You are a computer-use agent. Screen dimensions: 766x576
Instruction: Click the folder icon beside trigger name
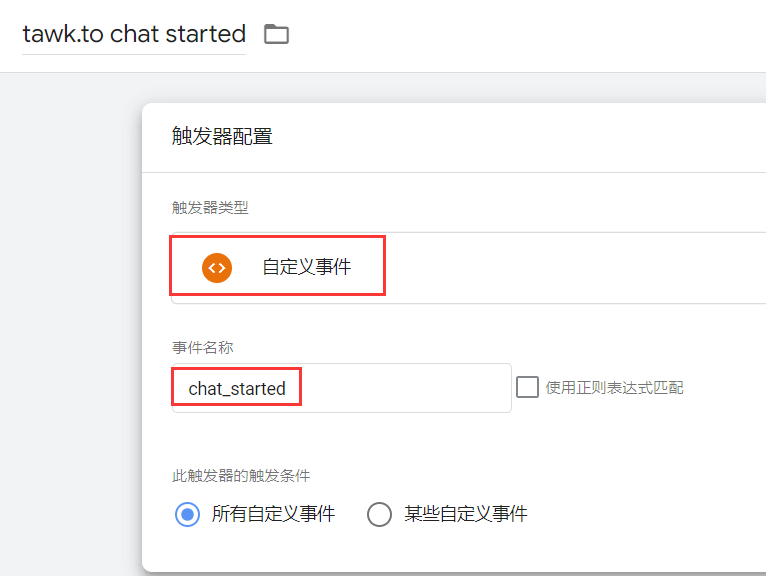[276, 35]
